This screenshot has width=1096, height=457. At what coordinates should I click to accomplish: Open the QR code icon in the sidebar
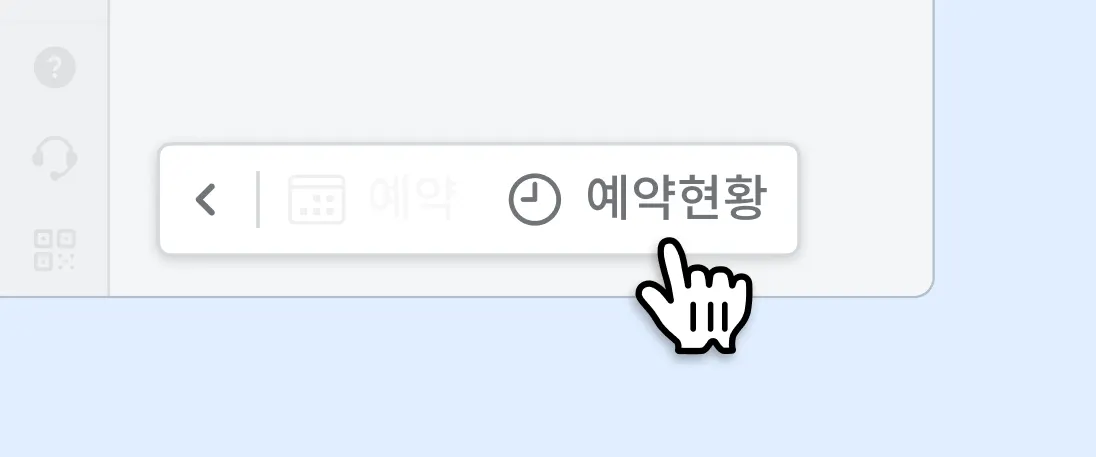pos(55,250)
